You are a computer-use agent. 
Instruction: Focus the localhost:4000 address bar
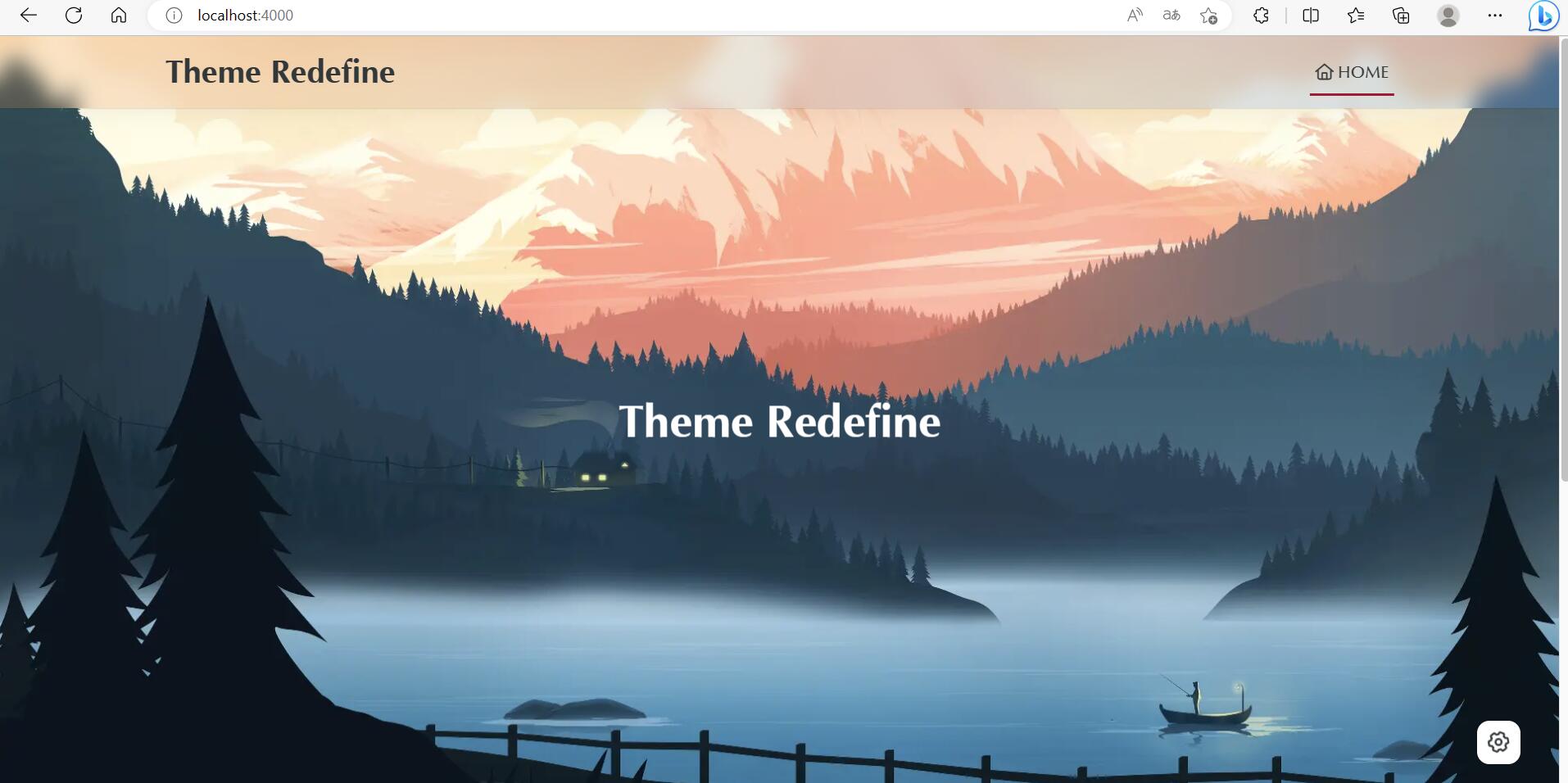pyautogui.click(x=573, y=16)
